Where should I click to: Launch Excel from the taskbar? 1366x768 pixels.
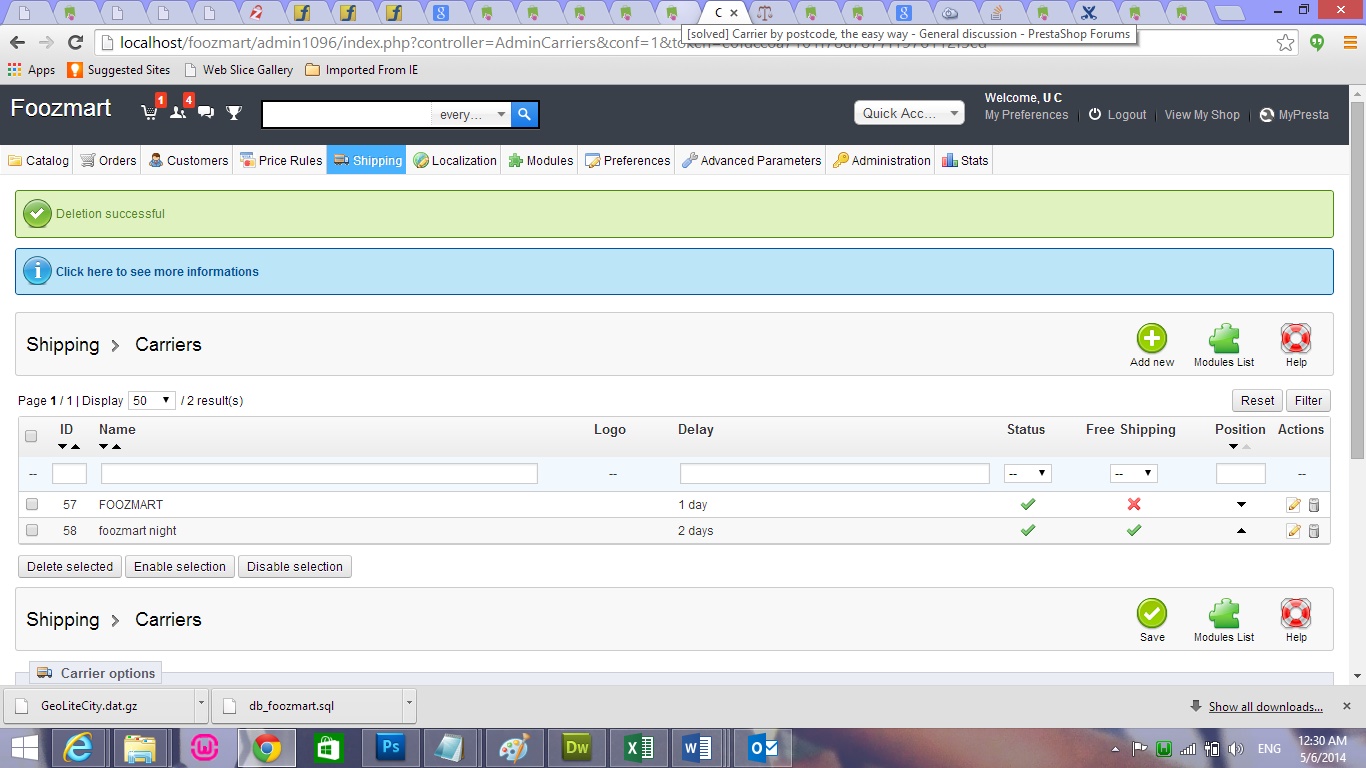639,748
